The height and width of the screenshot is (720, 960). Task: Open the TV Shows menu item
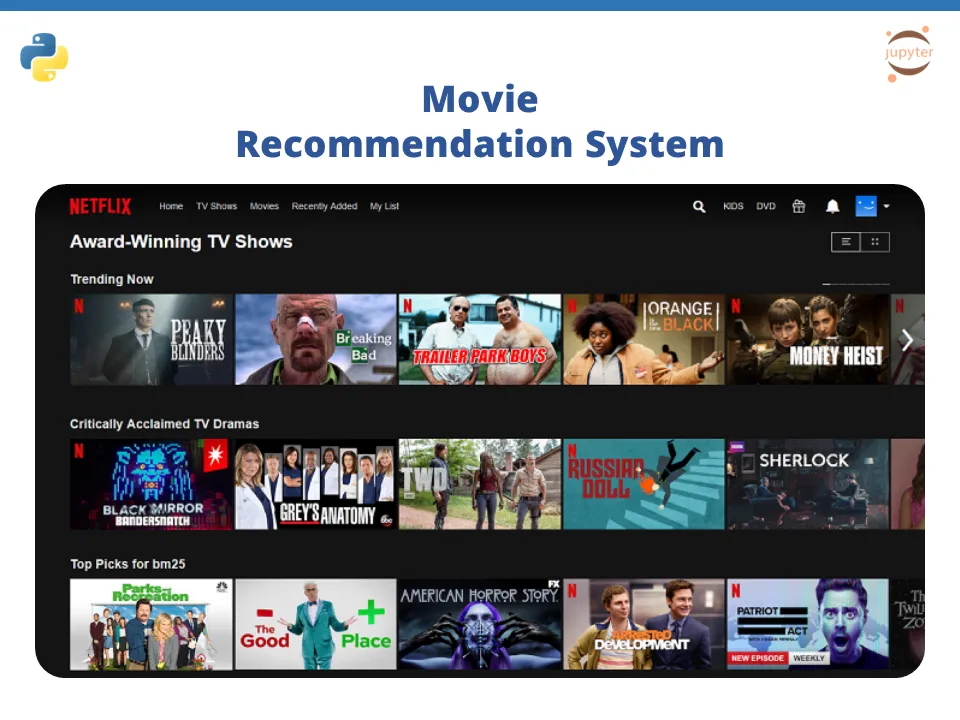point(216,207)
